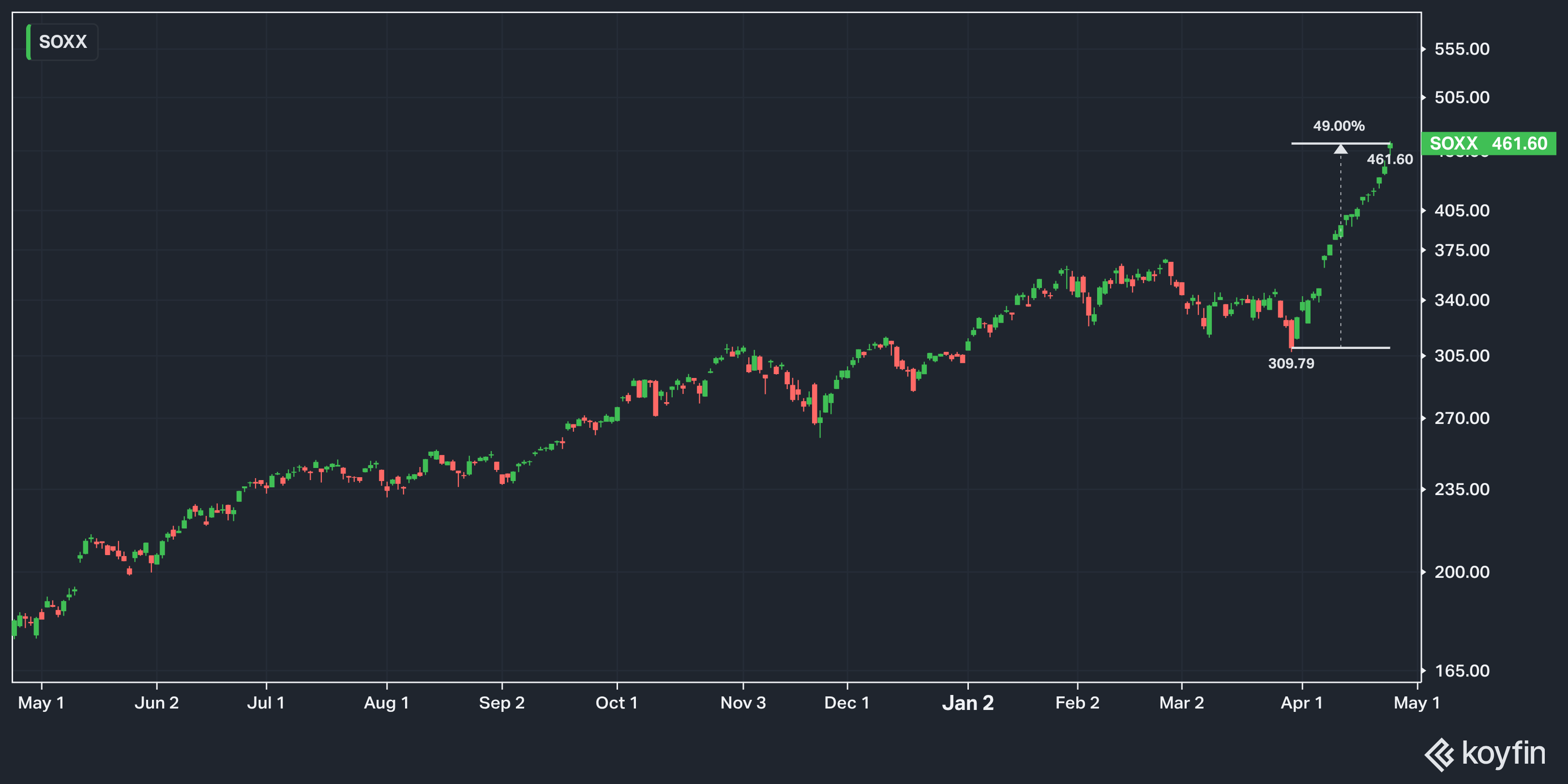This screenshot has height=784, width=1568.
Task: Click the Jan 2 date axis label
Action: point(968,703)
